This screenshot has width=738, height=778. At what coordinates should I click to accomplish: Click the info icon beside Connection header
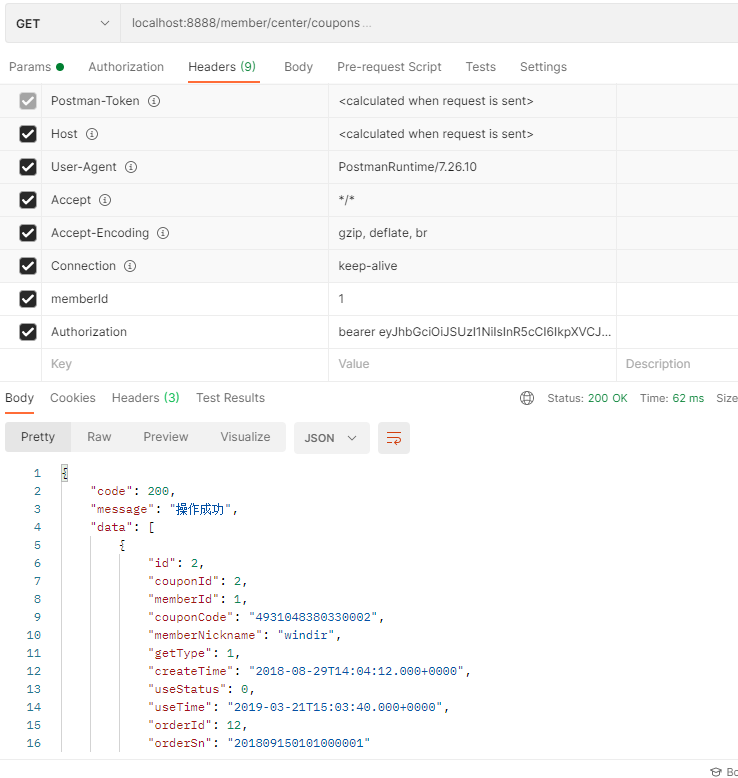tap(130, 266)
